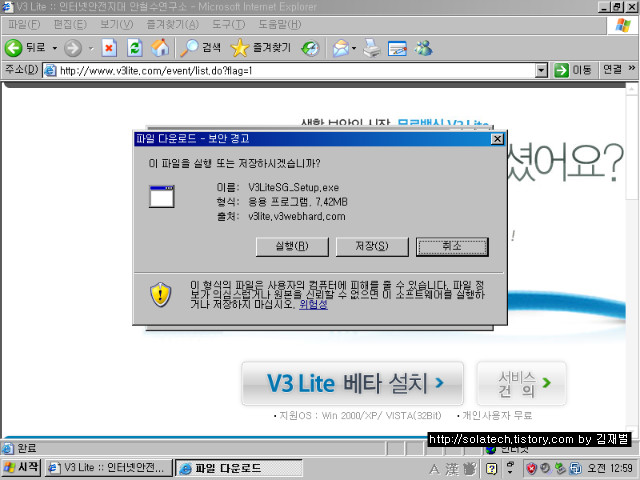The height and width of the screenshot is (480, 640).
Task: Click the vertical scrollbar up arrow
Action: point(632,88)
